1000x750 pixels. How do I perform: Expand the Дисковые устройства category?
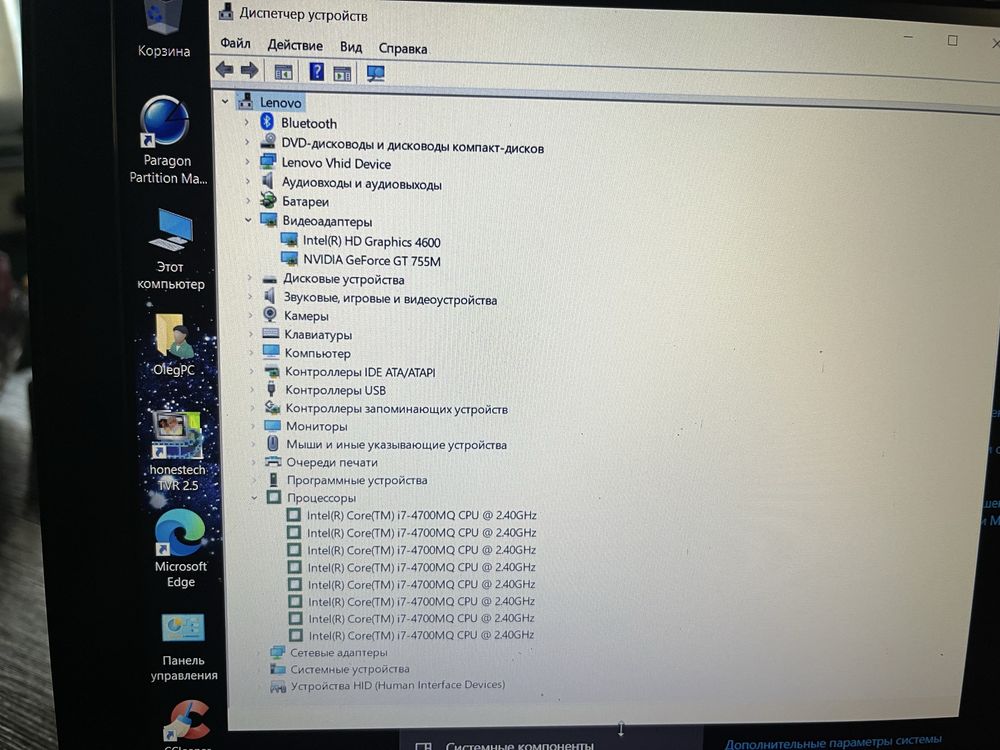pyautogui.click(x=250, y=278)
